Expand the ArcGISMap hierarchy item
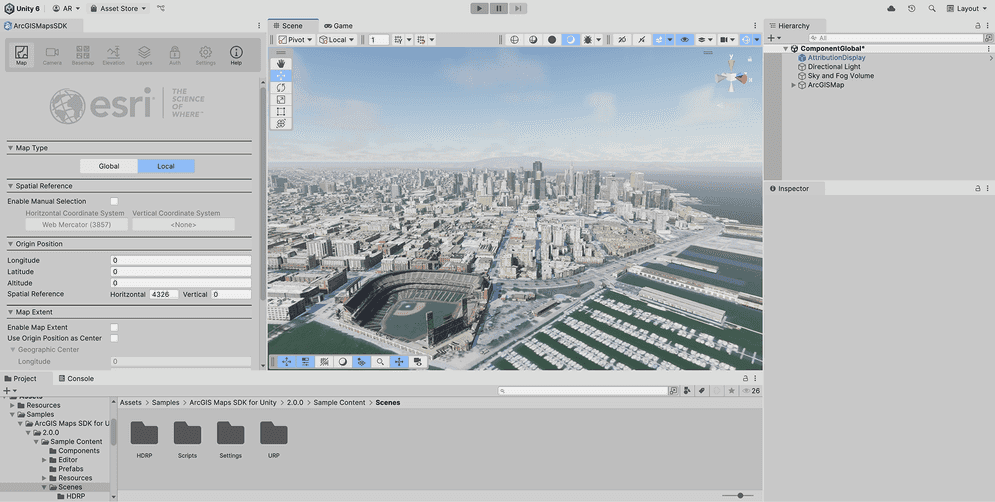 (x=793, y=85)
